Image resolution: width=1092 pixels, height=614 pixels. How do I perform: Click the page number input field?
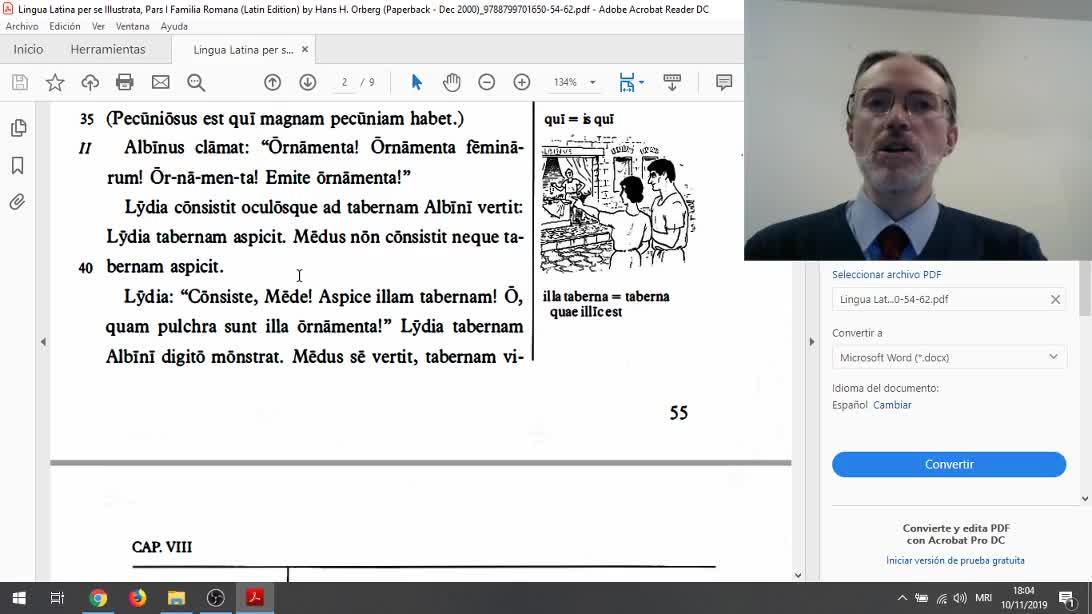[x=344, y=82]
